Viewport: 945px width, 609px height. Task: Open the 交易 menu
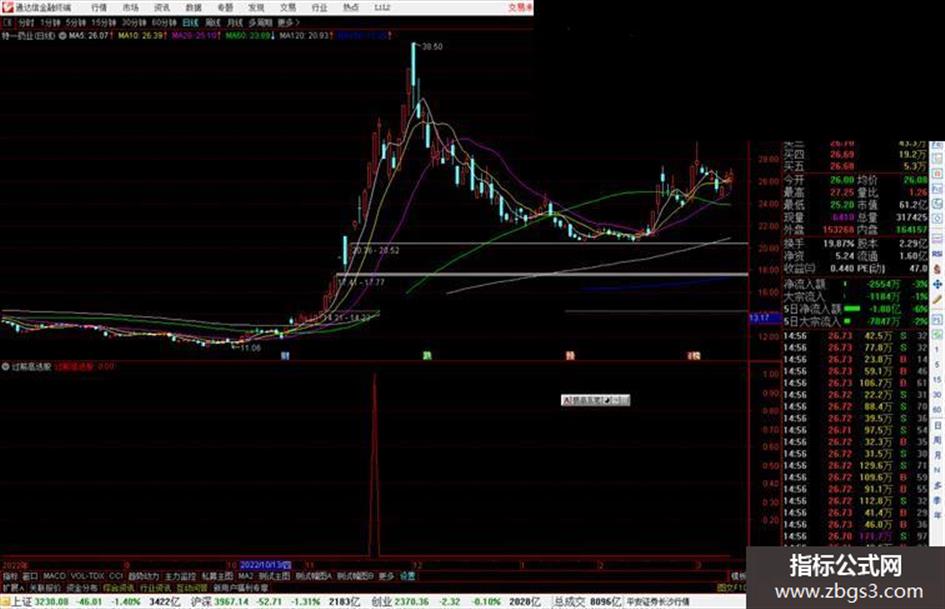pyautogui.click(x=287, y=7)
